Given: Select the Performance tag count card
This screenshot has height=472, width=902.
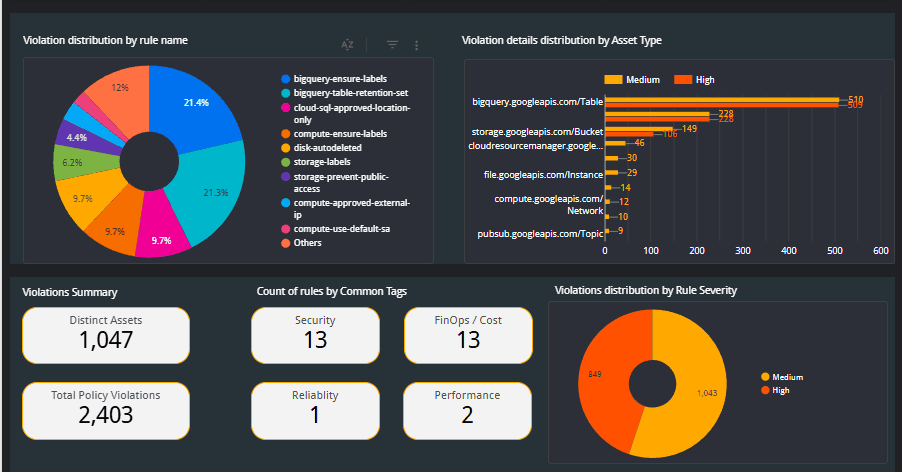Looking at the screenshot, I should click(468, 409).
